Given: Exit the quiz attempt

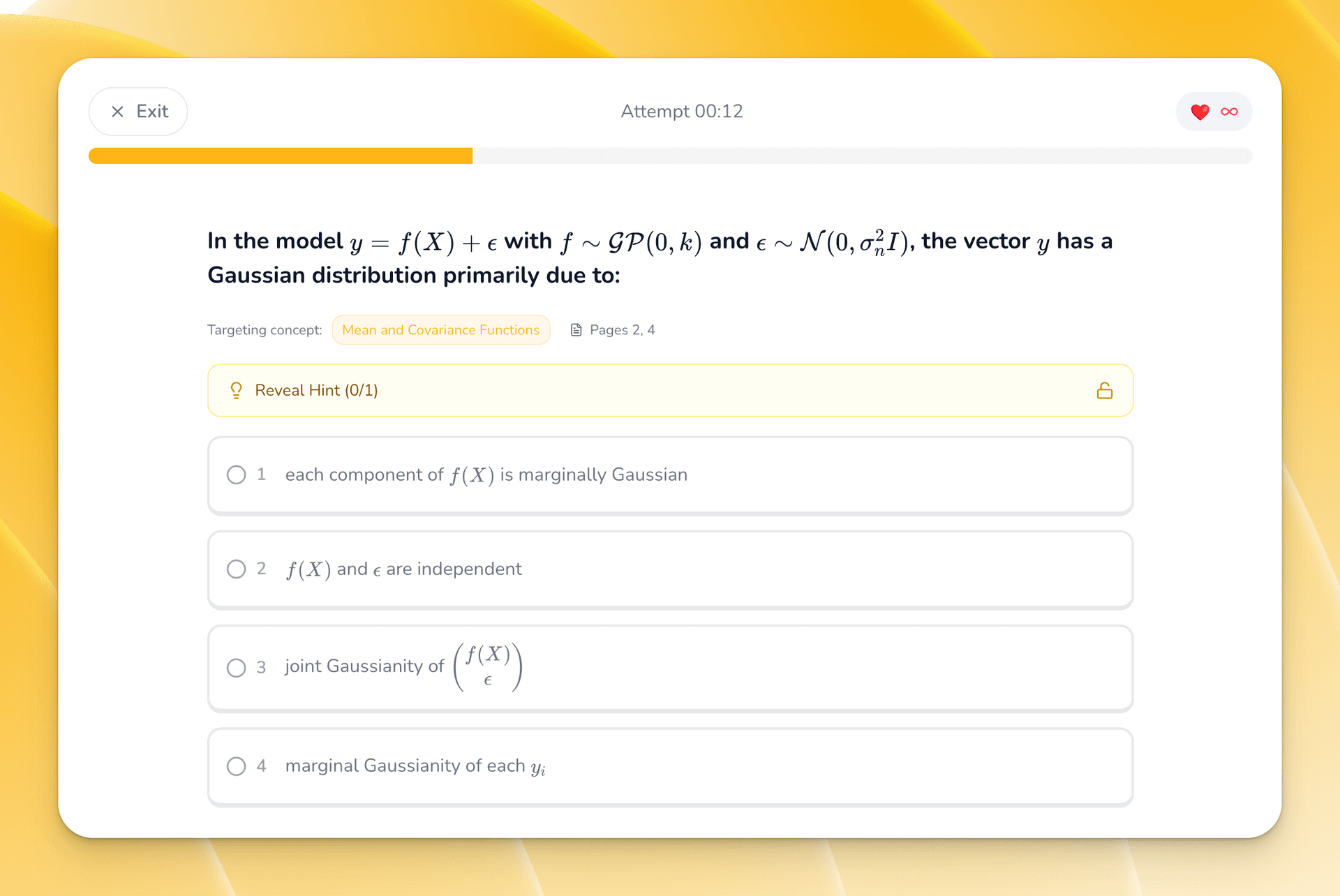Looking at the screenshot, I should tap(137, 112).
